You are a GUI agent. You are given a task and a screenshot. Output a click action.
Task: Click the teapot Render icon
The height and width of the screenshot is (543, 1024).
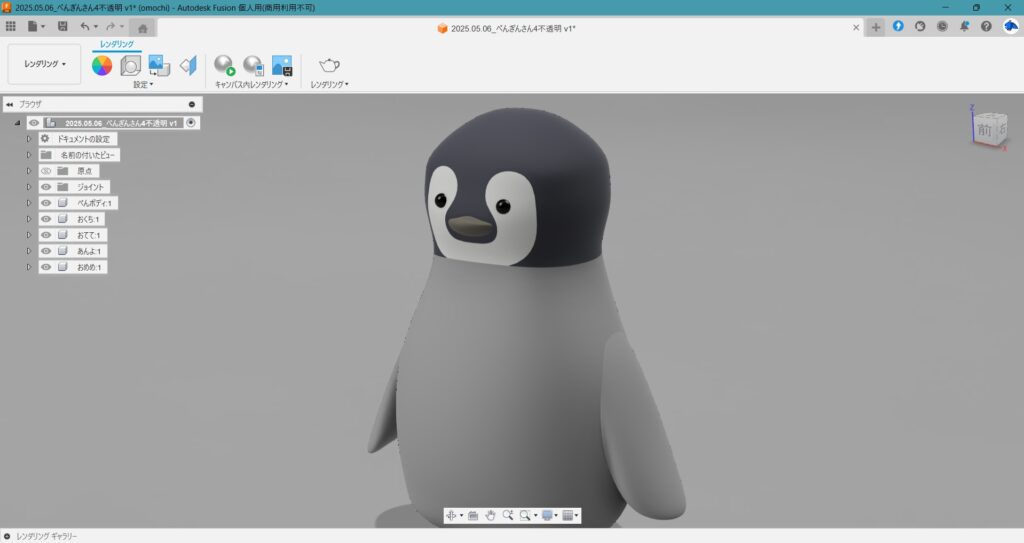(329, 66)
